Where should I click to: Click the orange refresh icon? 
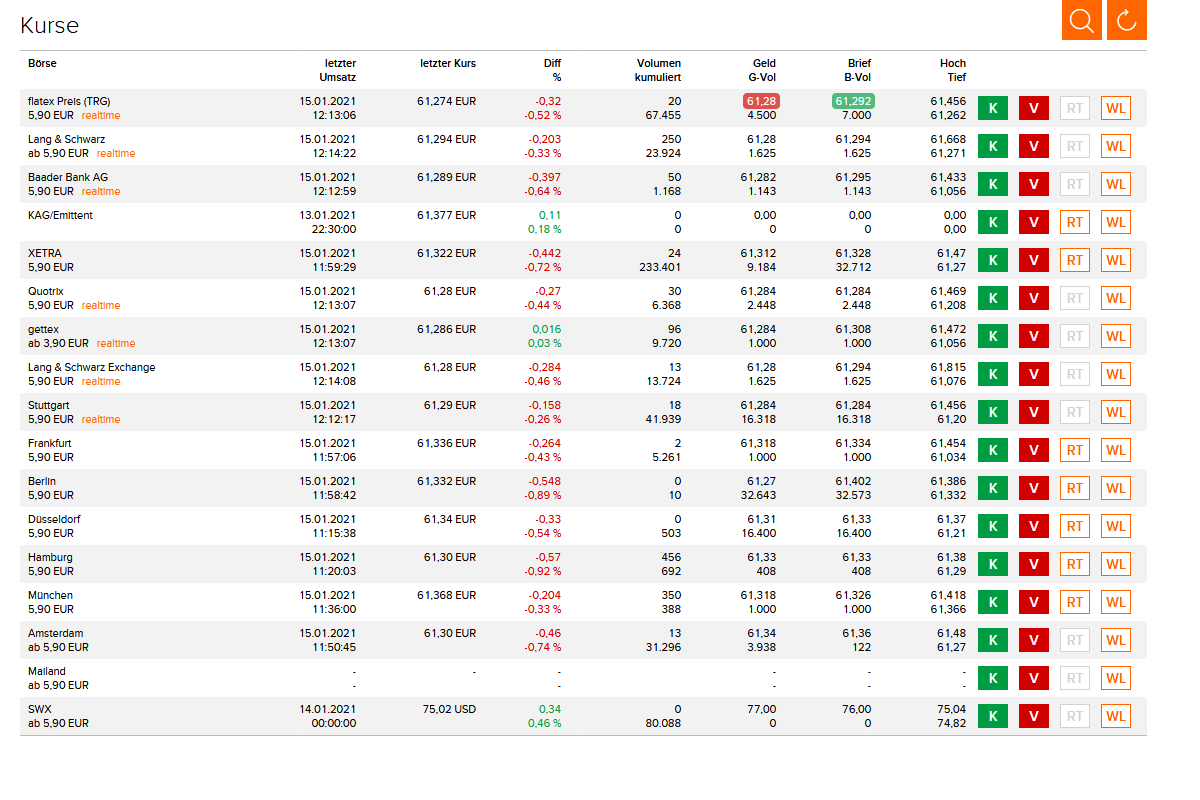[x=1126, y=20]
